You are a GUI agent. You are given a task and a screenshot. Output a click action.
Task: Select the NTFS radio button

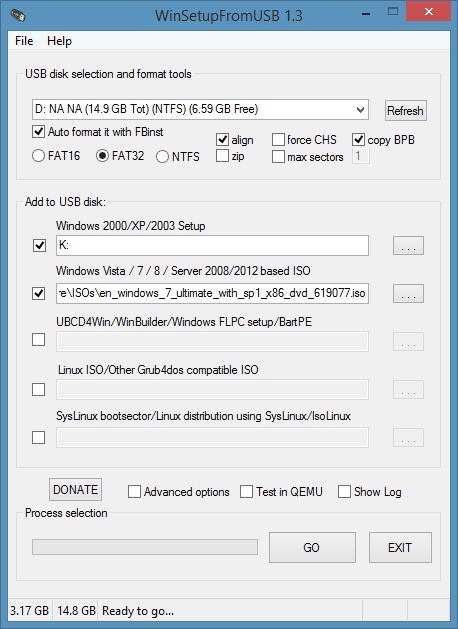pyautogui.click(x=162, y=156)
